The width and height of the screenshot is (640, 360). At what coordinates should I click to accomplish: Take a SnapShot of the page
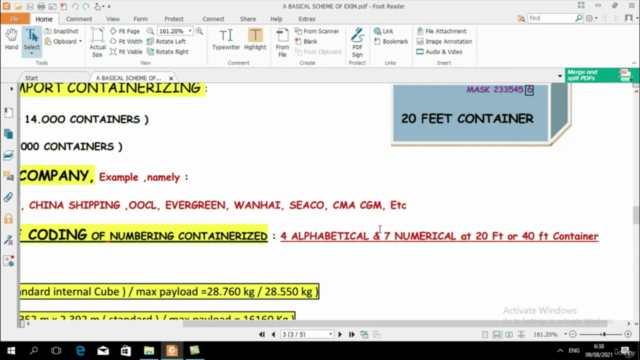coord(61,31)
